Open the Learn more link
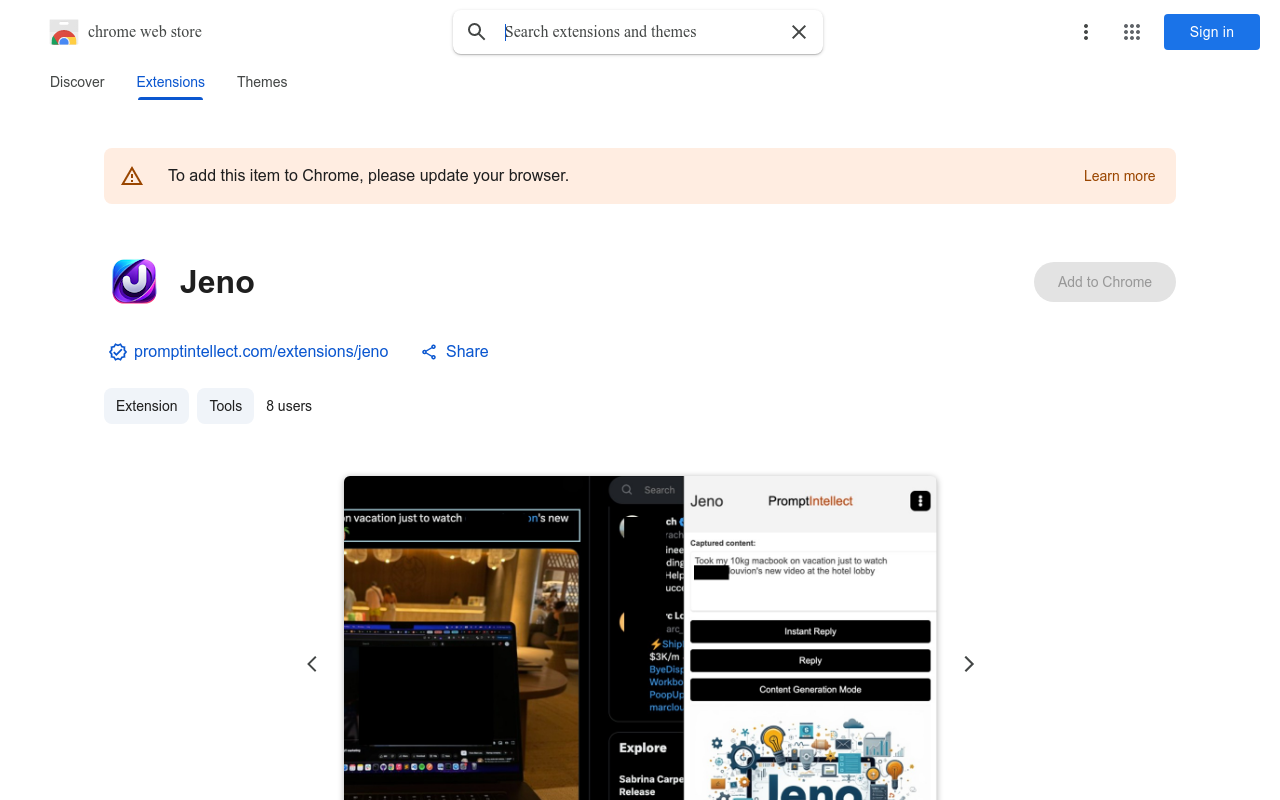1280x800 pixels. click(1119, 176)
